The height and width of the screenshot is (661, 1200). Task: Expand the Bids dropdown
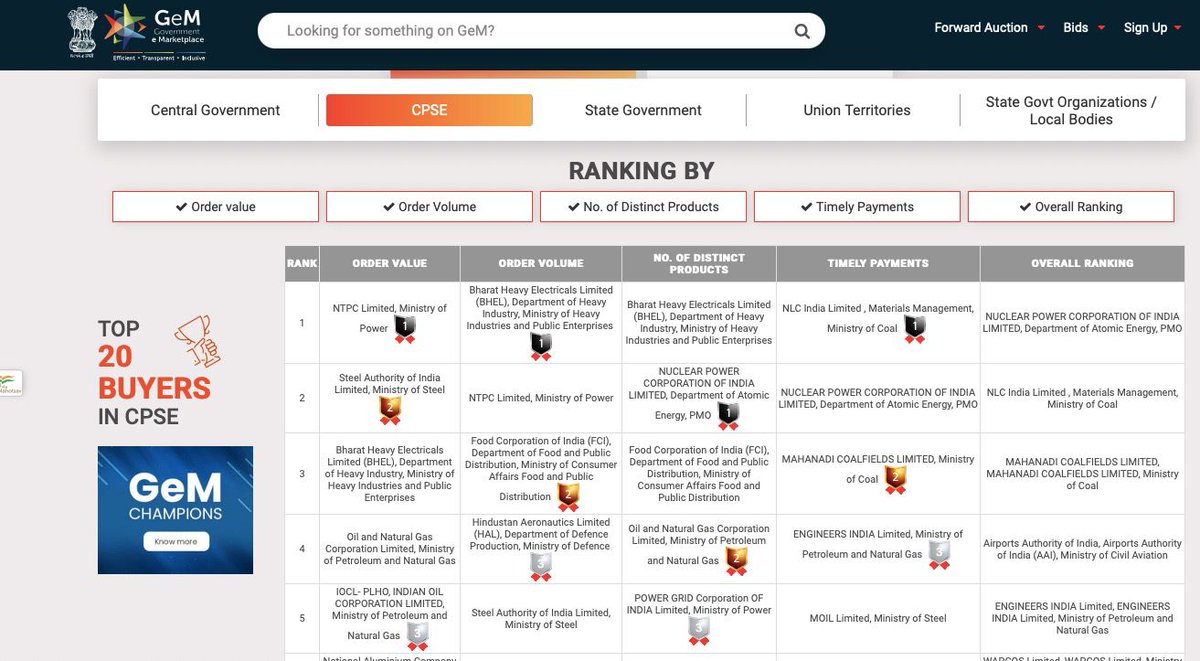coord(1083,28)
